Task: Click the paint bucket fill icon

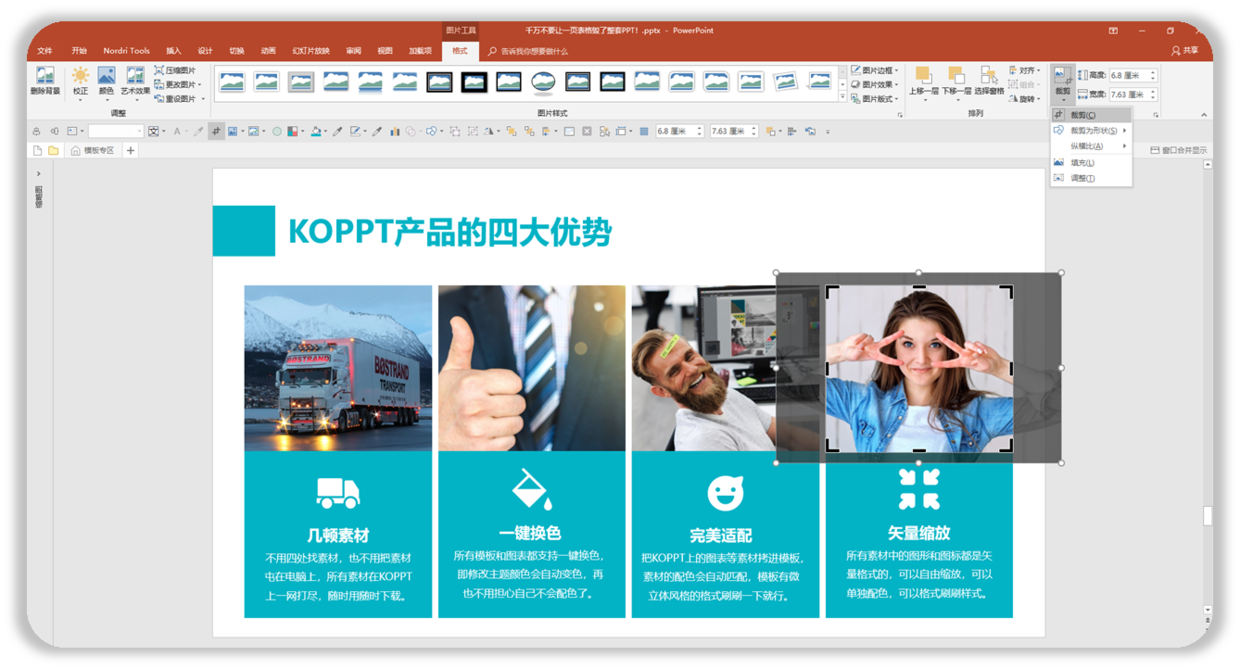Action: (316, 131)
